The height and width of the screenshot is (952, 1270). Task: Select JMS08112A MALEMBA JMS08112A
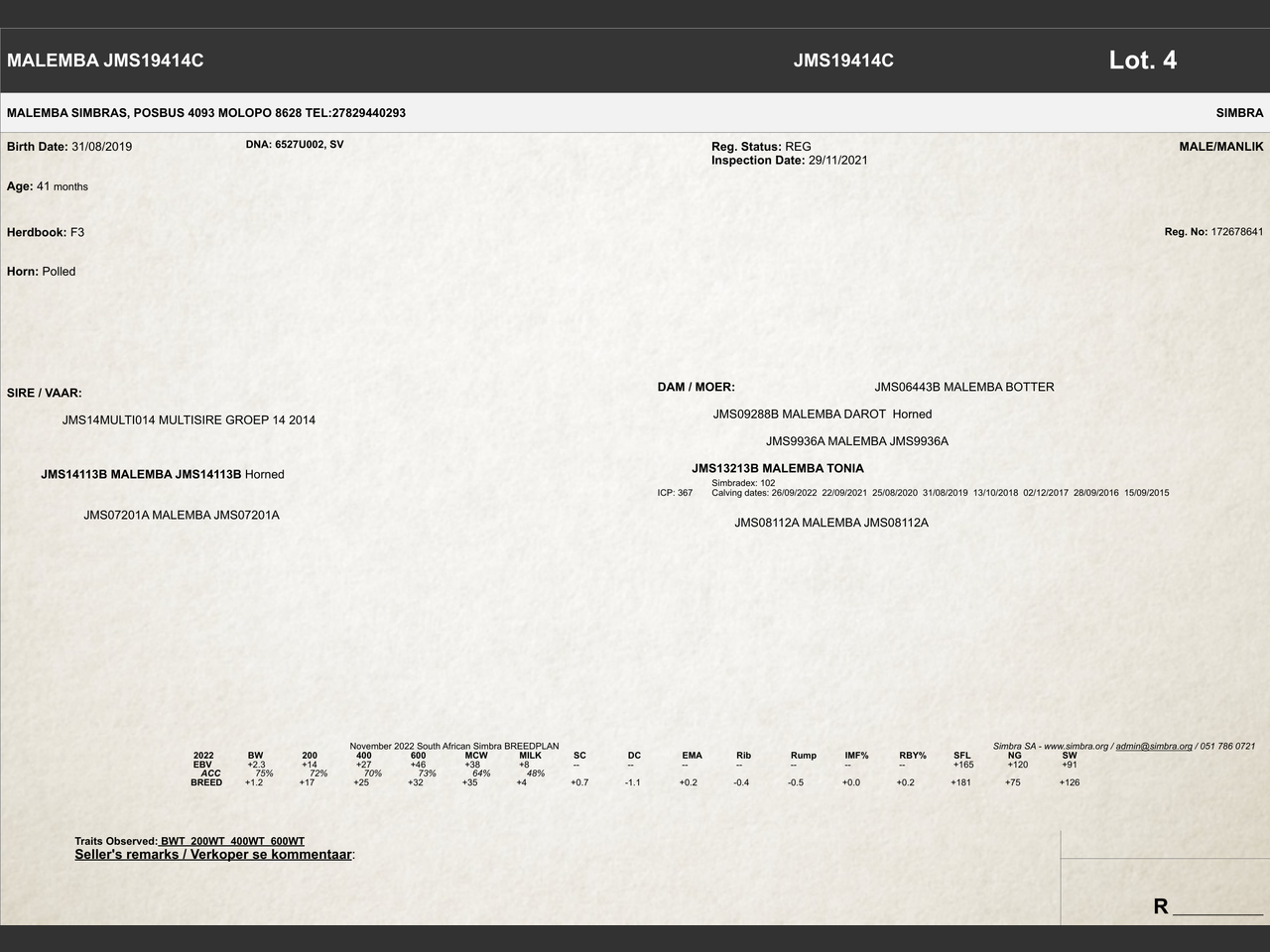pyautogui.click(x=831, y=523)
